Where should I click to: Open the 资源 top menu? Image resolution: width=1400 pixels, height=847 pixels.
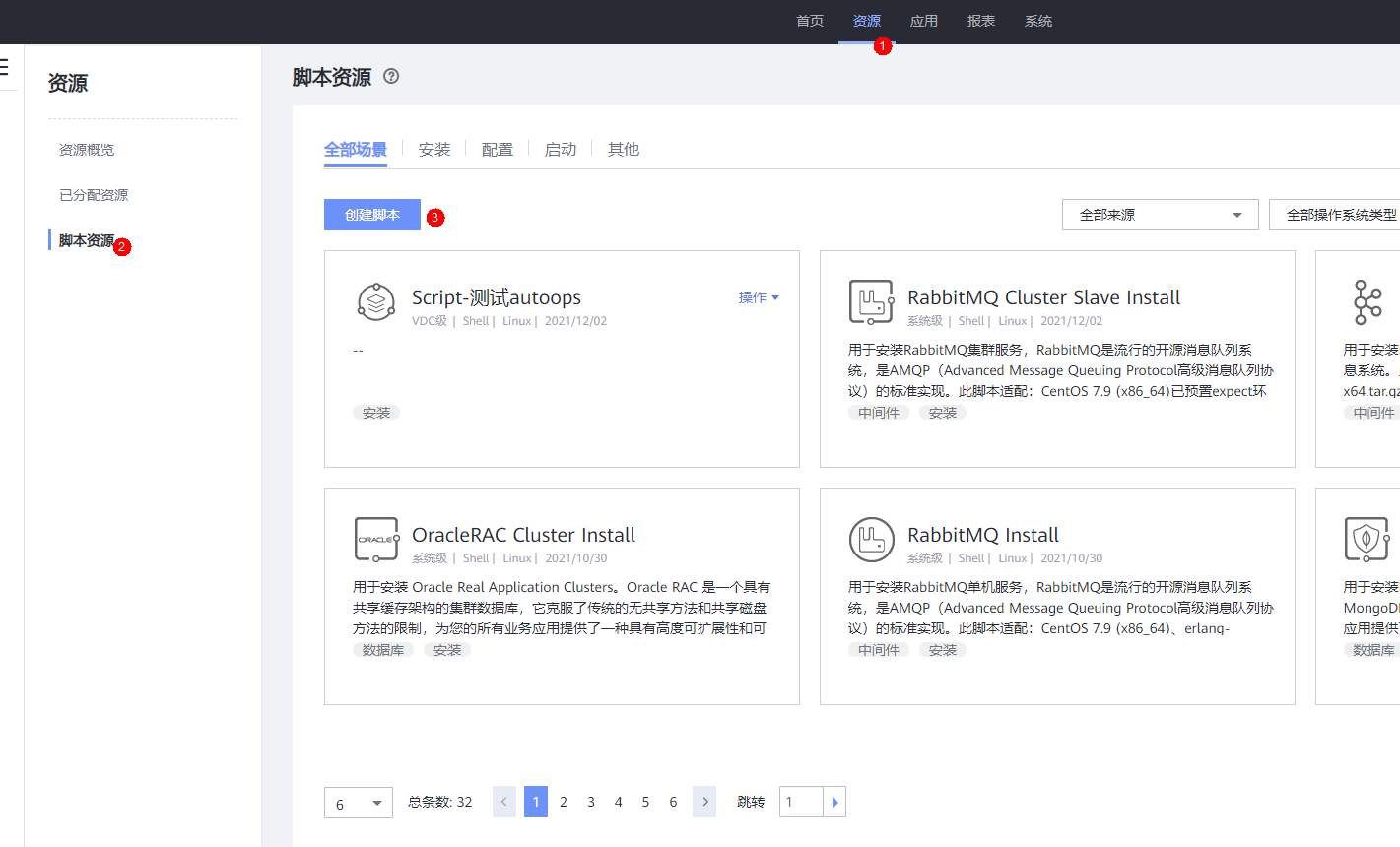click(x=867, y=21)
